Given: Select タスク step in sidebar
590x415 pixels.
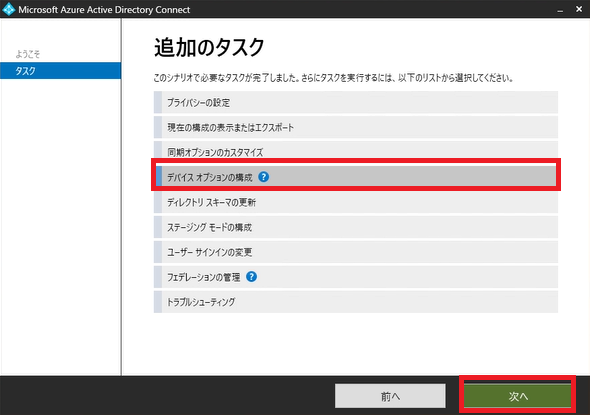Looking at the screenshot, I should coord(61,71).
